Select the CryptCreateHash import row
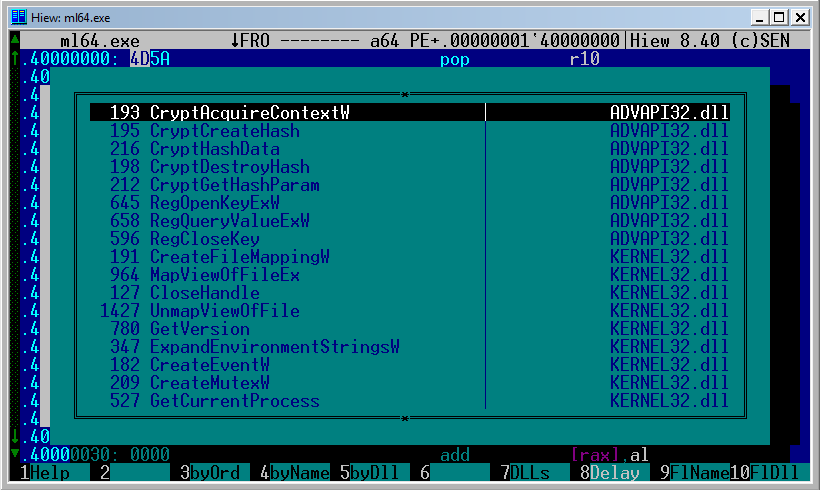Image resolution: width=820 pixels, height=490 pixels. (x=224, y=131)
